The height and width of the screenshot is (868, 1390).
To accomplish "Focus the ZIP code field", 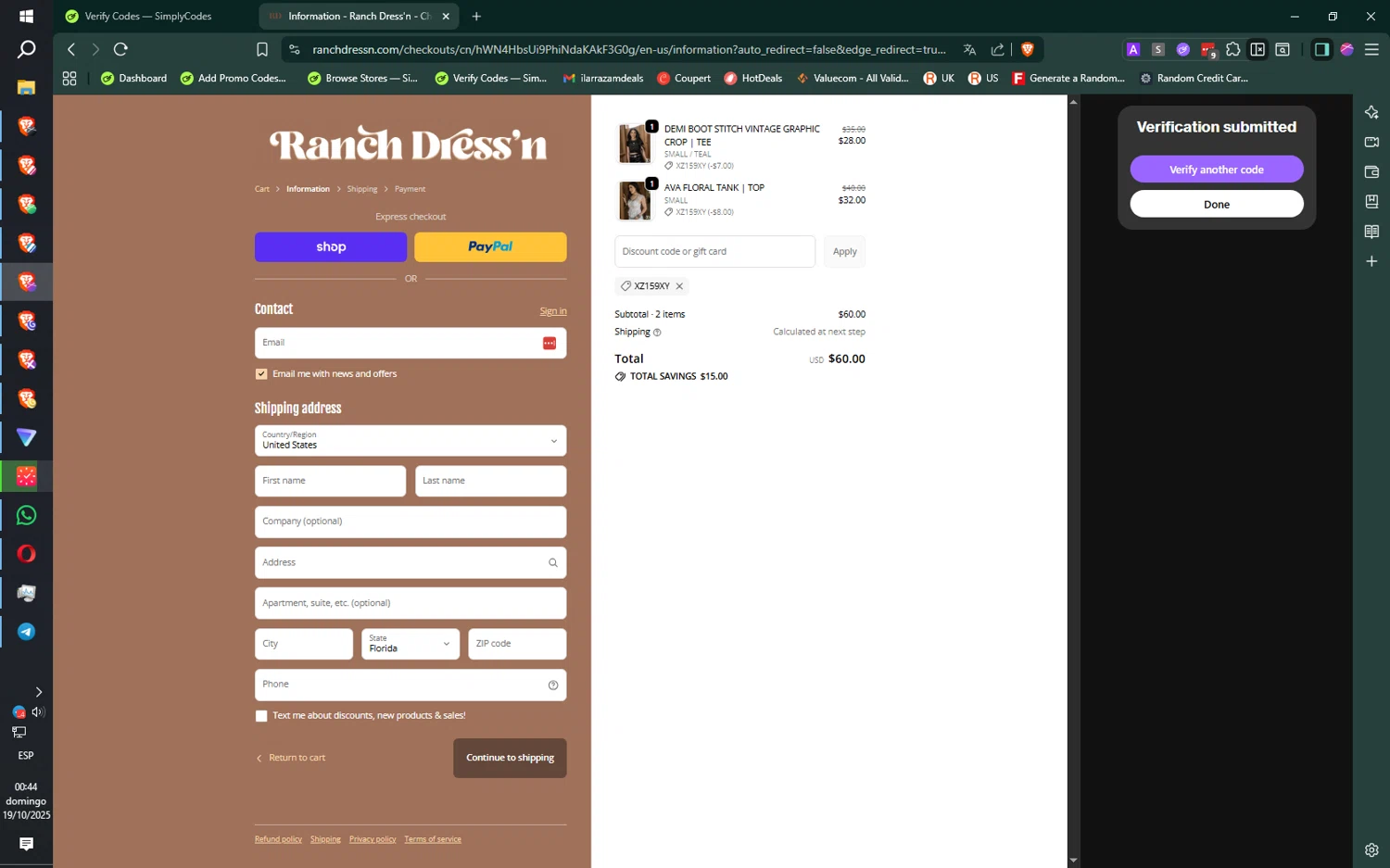I will pos(517,644).
